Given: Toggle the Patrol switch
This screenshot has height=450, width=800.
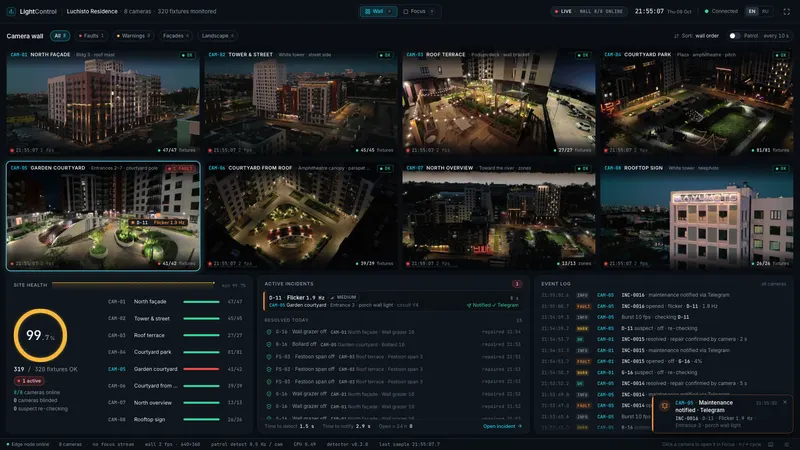Looking at the screenshot, I should pyautogui.click(x=734, y=36).
